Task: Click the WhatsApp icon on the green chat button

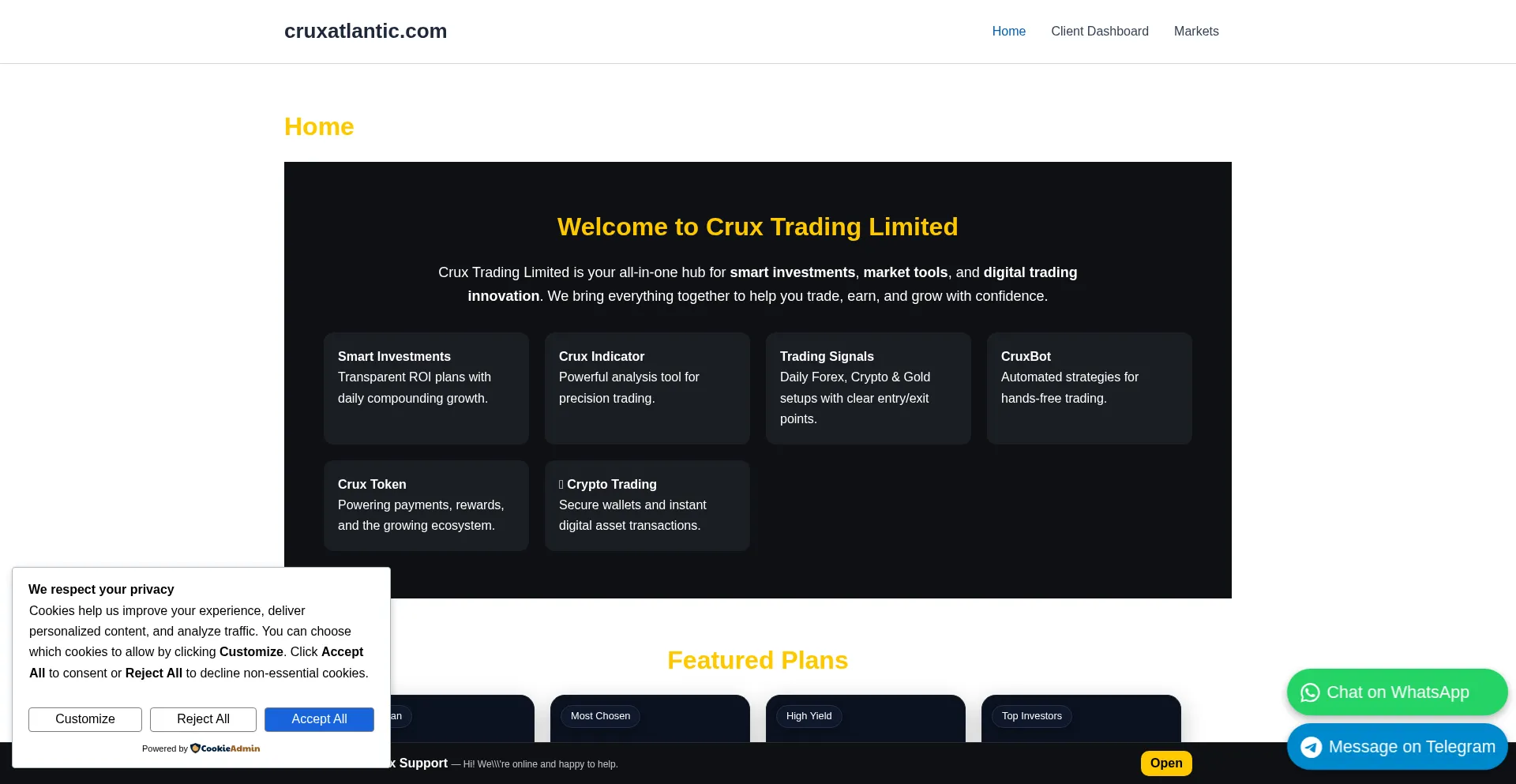Action: [x=1311, y=692]
